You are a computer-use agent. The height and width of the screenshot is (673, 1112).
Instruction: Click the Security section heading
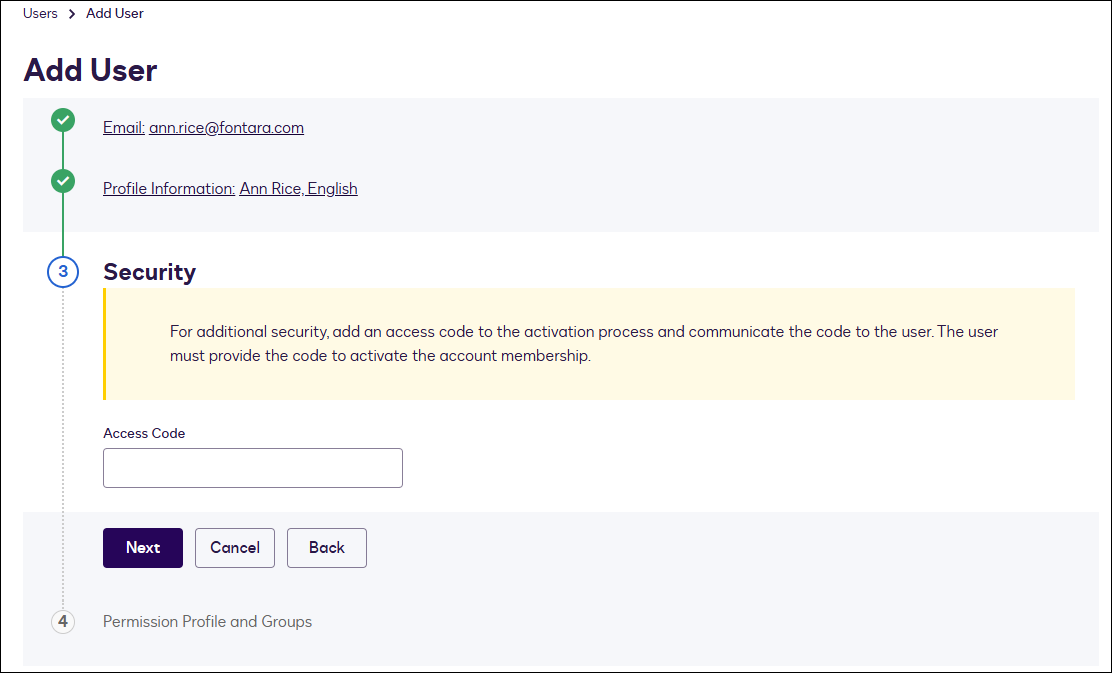(150, 272)
